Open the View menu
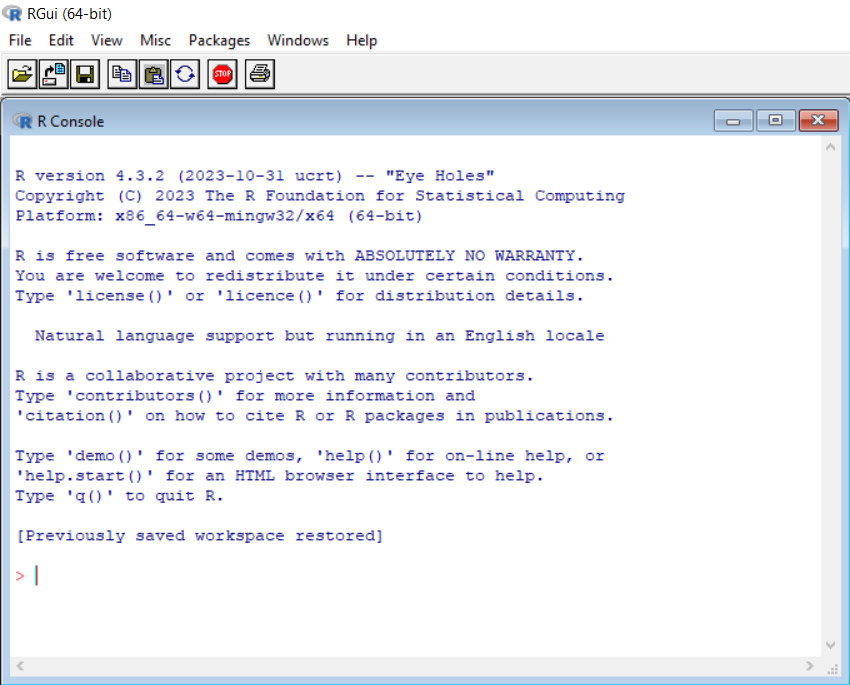The height and width of the screenshot is (685, 850). point(106,41)
